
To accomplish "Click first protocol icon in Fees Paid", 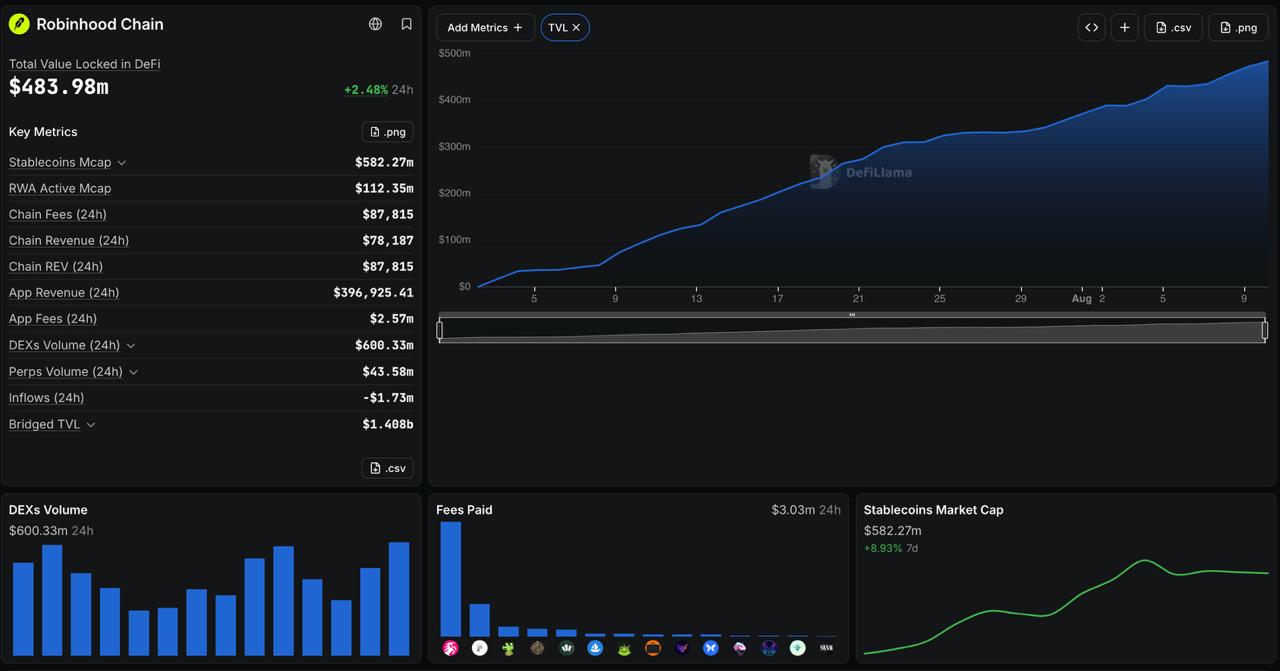I will pyautogui.click(x=451, y=648).
